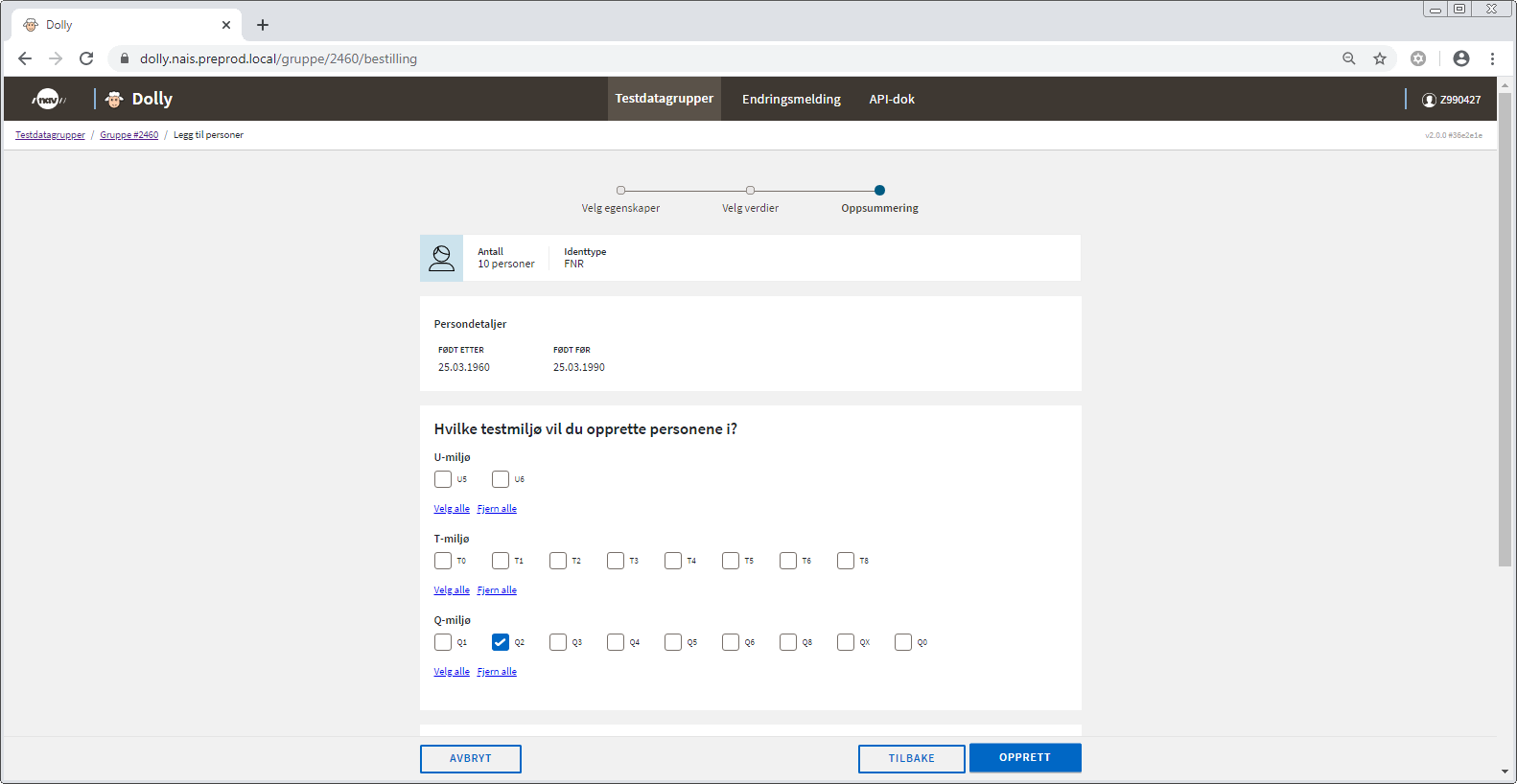Click Fjern alle under U-miljø
The image size is (1517, 784).
[497, 509]
